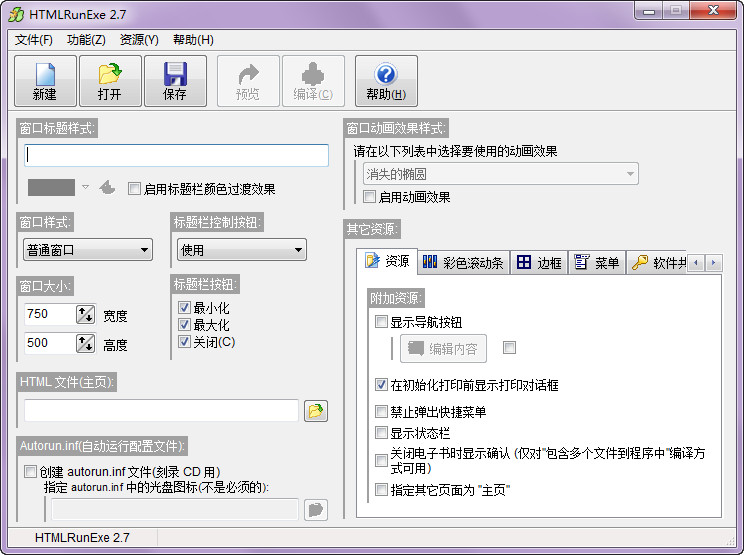Screen dimensions: 744x555
Task: Open 功能(Z) menu
Action: (86, 40)
